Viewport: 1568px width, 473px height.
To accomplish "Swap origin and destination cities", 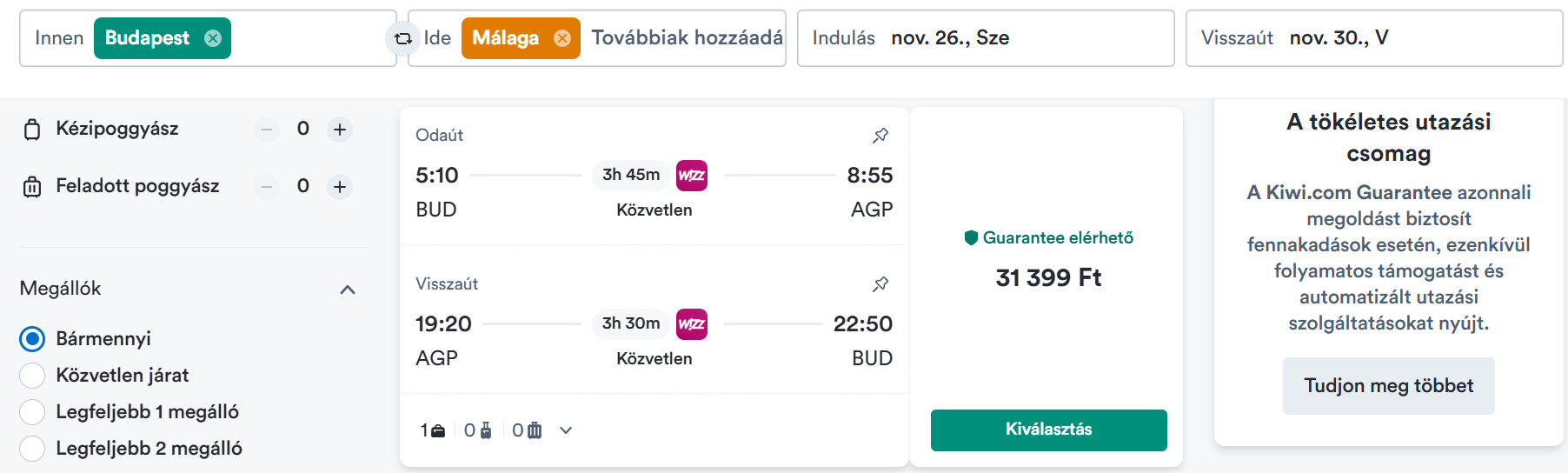I will (x=402, y=38).
